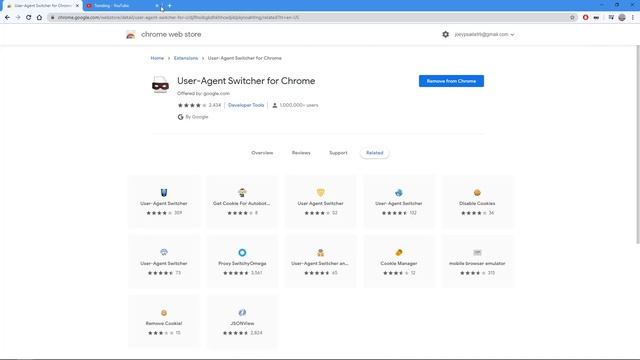Image resolution: width=640 pixels, height=360 pixels.
Task: Open Chrome Web Store settings gear
Action: click(445, 34)
